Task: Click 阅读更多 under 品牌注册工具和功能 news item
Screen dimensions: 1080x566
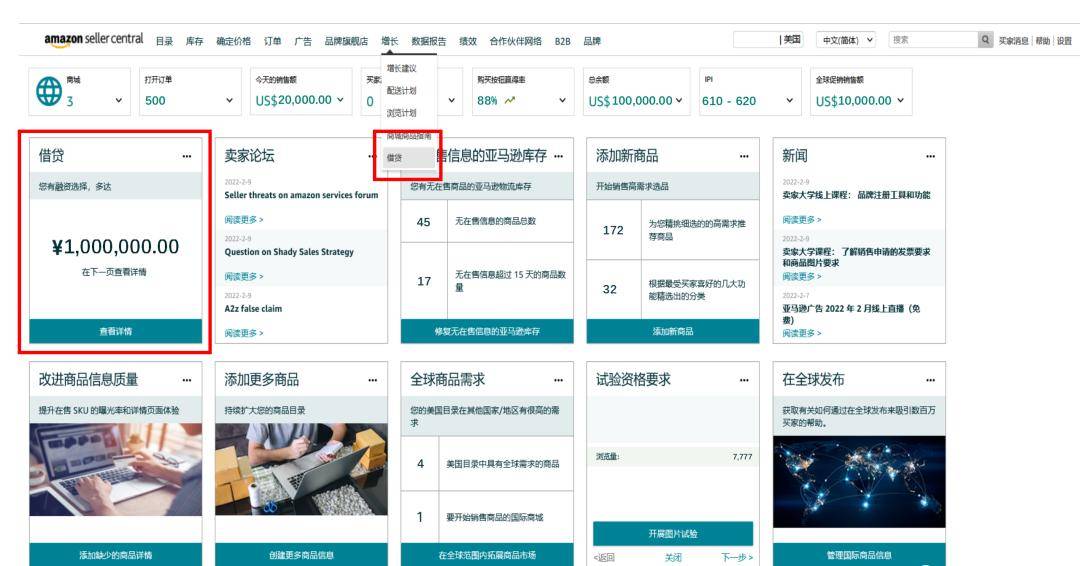Action: click(x=802, y=220)
